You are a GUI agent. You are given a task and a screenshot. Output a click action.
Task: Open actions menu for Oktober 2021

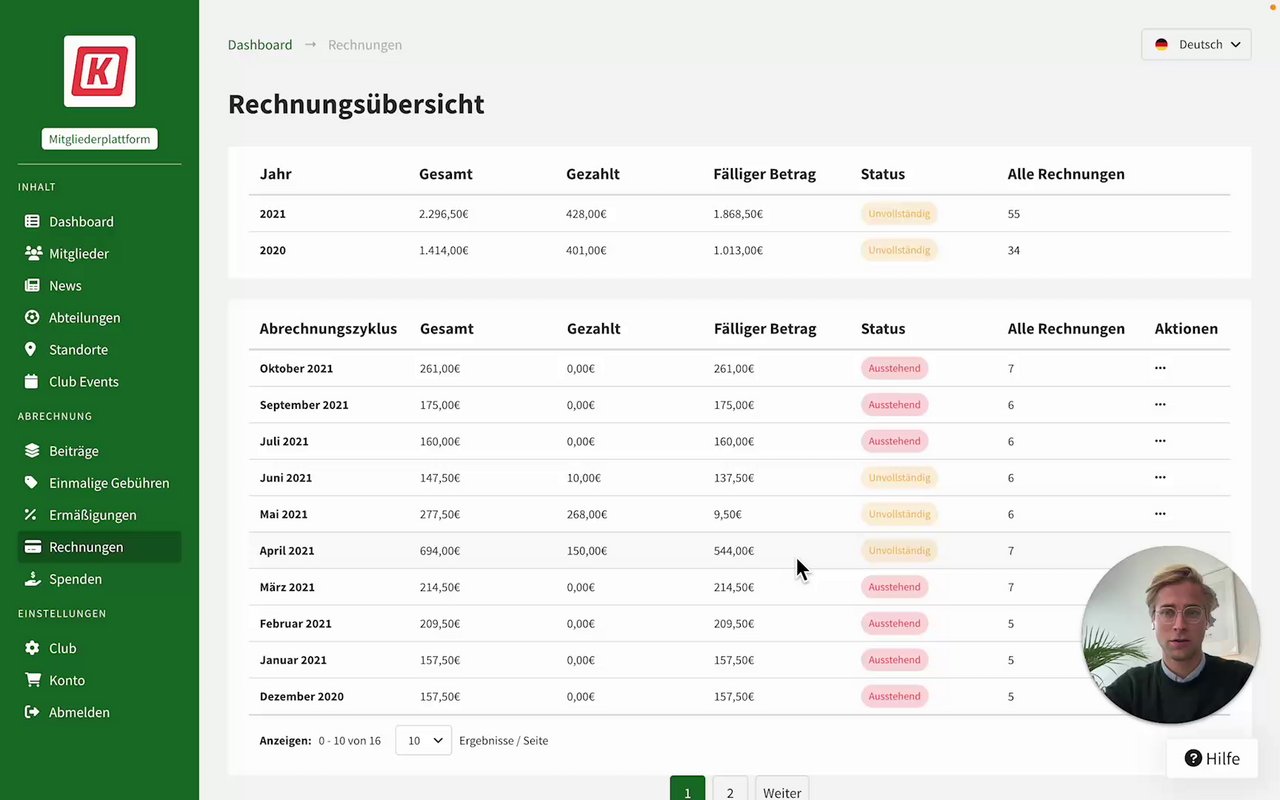1160,368
